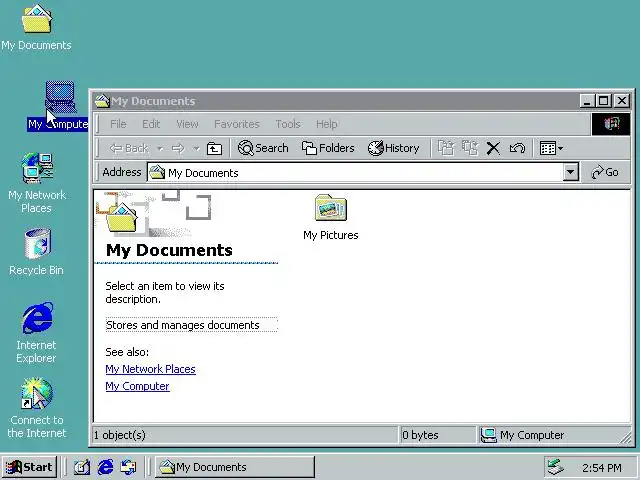This screenshot has width=640, height=480.
Task: Click the '1 object(s)' status text
Action: pos(120,435)
